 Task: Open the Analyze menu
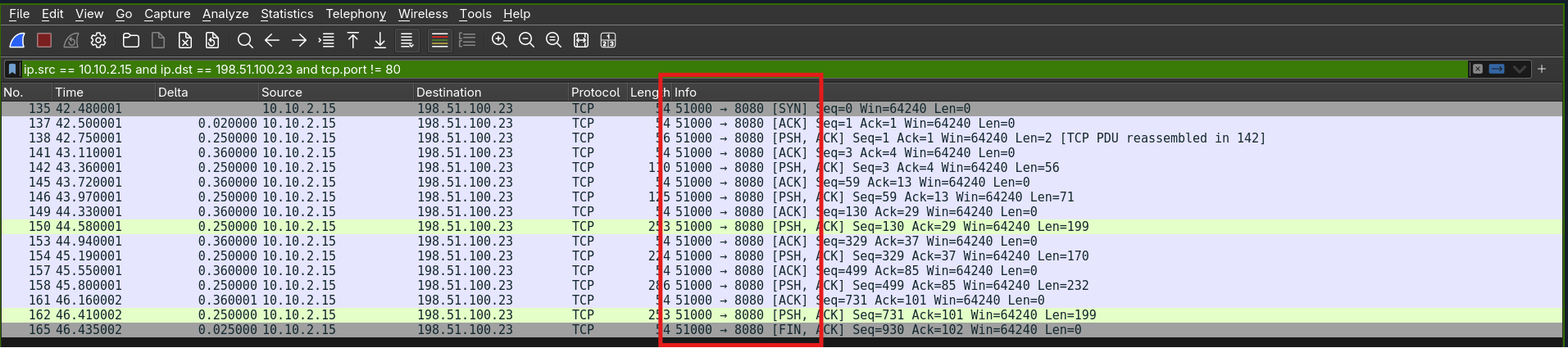225,14
